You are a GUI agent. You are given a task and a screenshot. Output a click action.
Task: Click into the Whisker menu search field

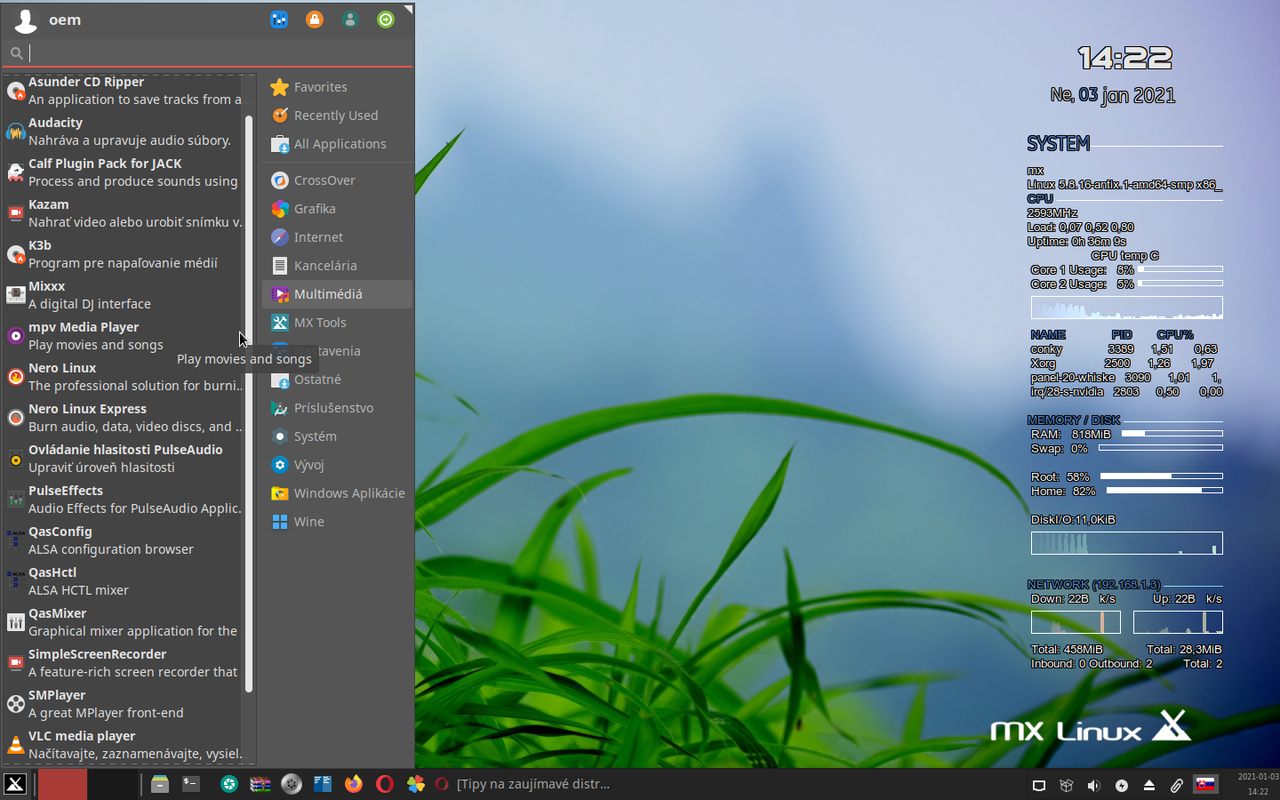208,53
